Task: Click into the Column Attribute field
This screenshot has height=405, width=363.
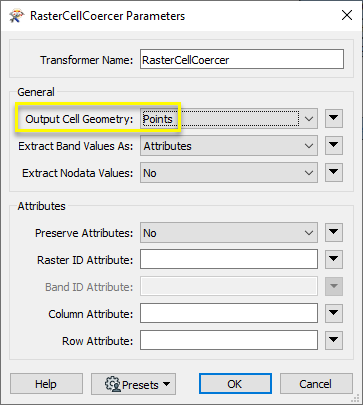Action: tap(229, 313)
